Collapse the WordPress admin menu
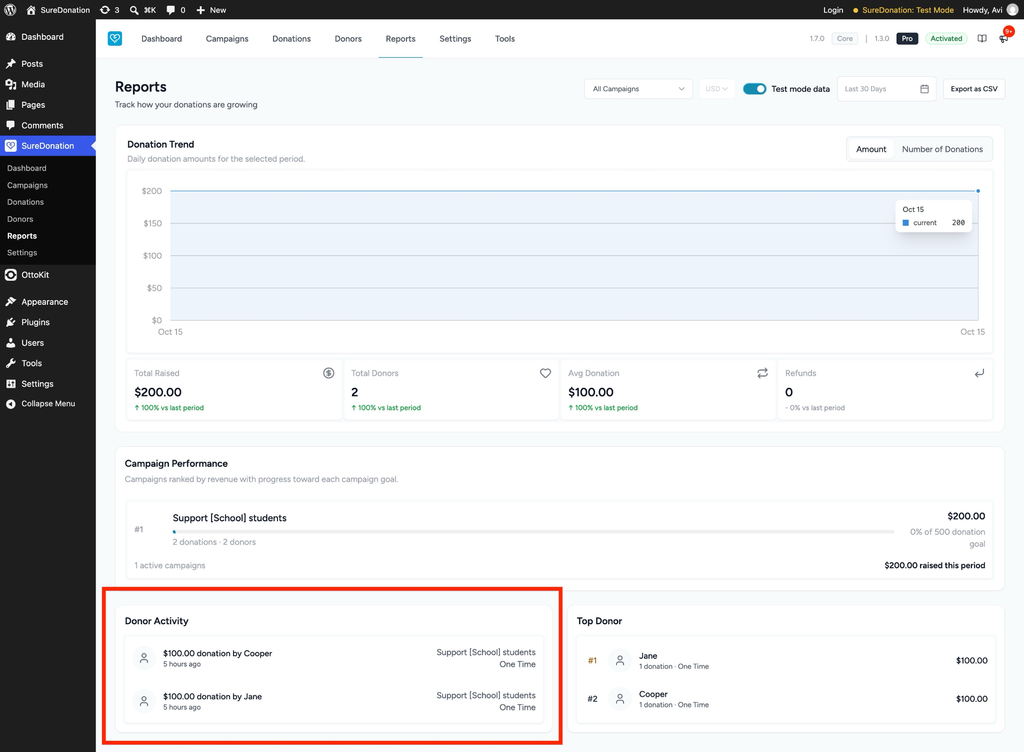 pos(48,403)
